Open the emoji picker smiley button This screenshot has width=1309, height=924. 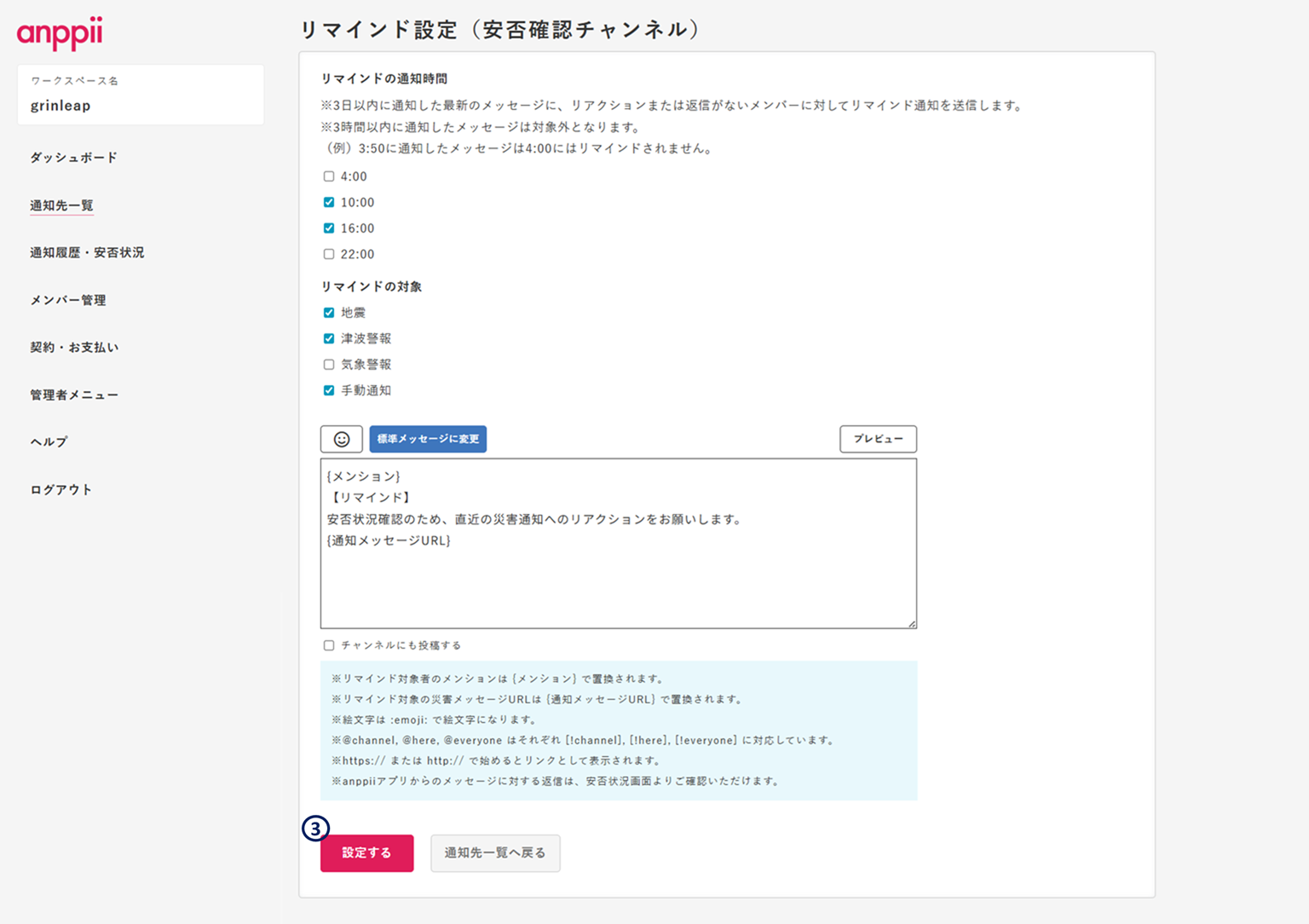coord(341,439)
